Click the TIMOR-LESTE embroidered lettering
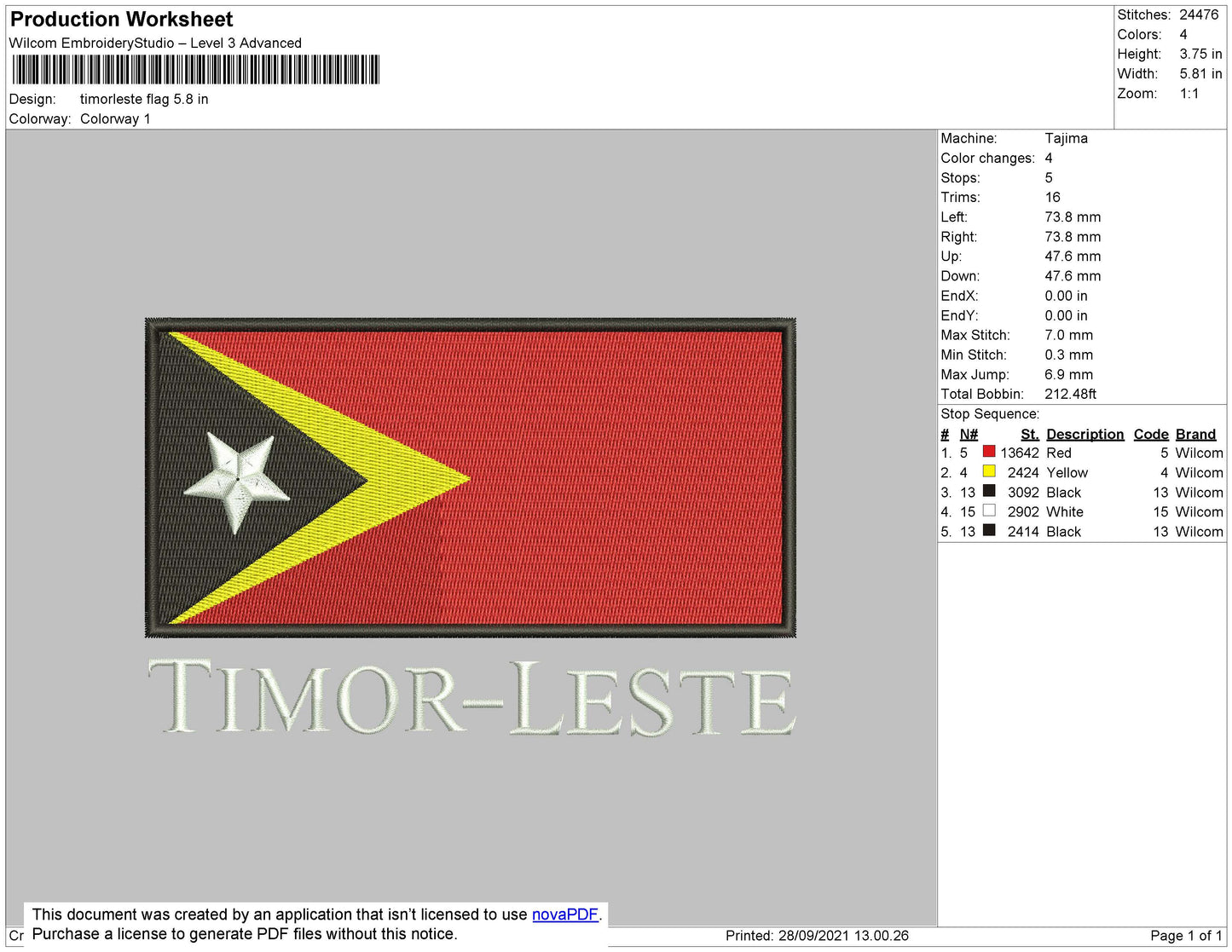The image size is (1232, 952). pos(471,697)
